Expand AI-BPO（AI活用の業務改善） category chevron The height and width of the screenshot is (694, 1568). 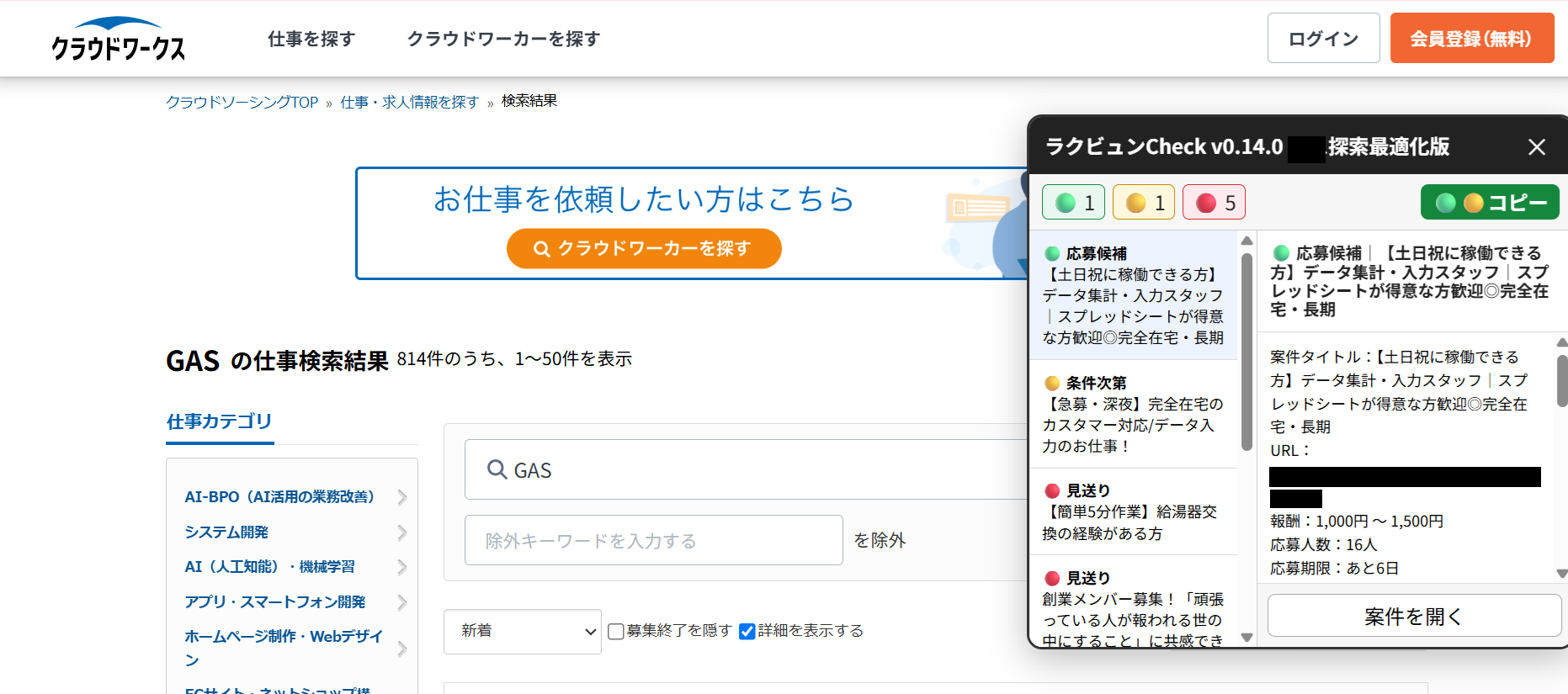pyautogui.click(x=402, y=497)
